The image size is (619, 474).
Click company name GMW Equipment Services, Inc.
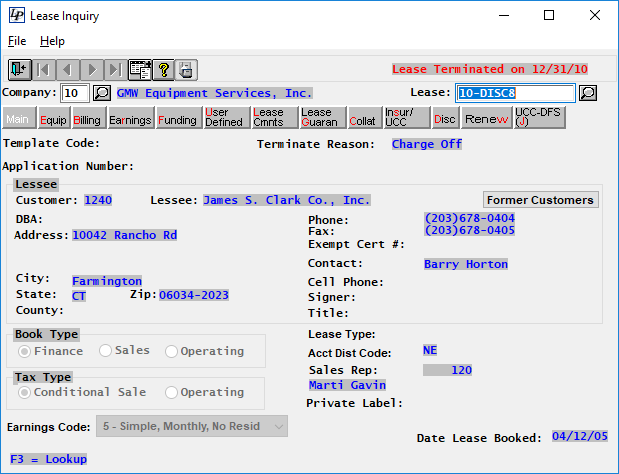[214, 93]
